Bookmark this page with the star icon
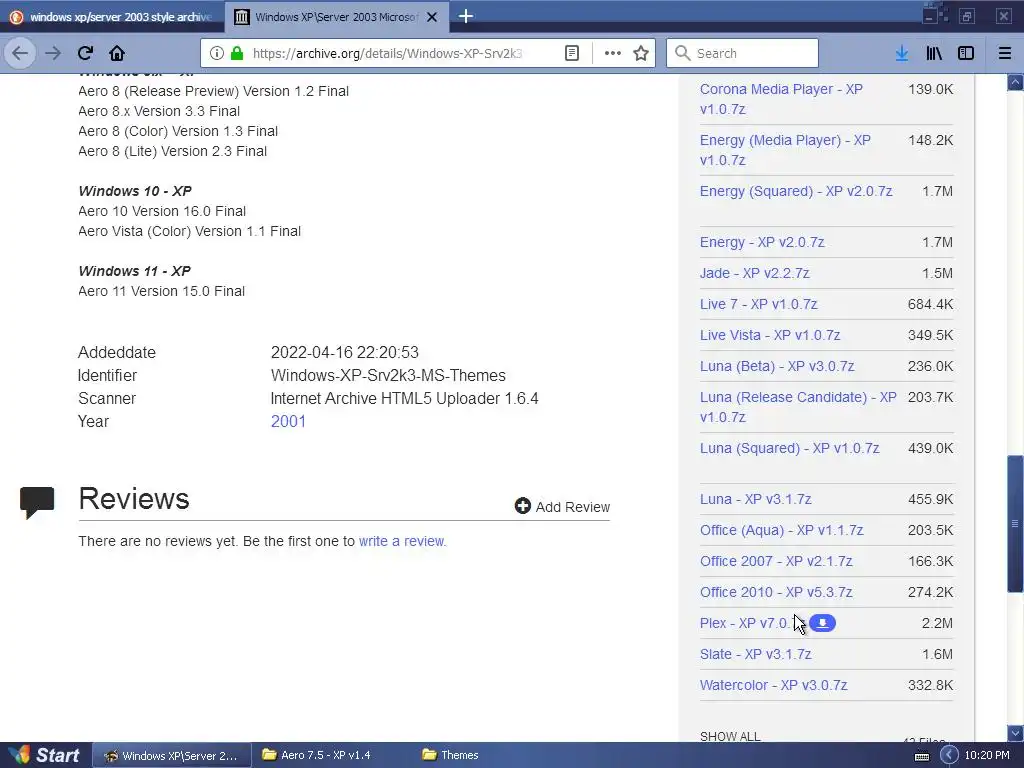 click(641, 53)
